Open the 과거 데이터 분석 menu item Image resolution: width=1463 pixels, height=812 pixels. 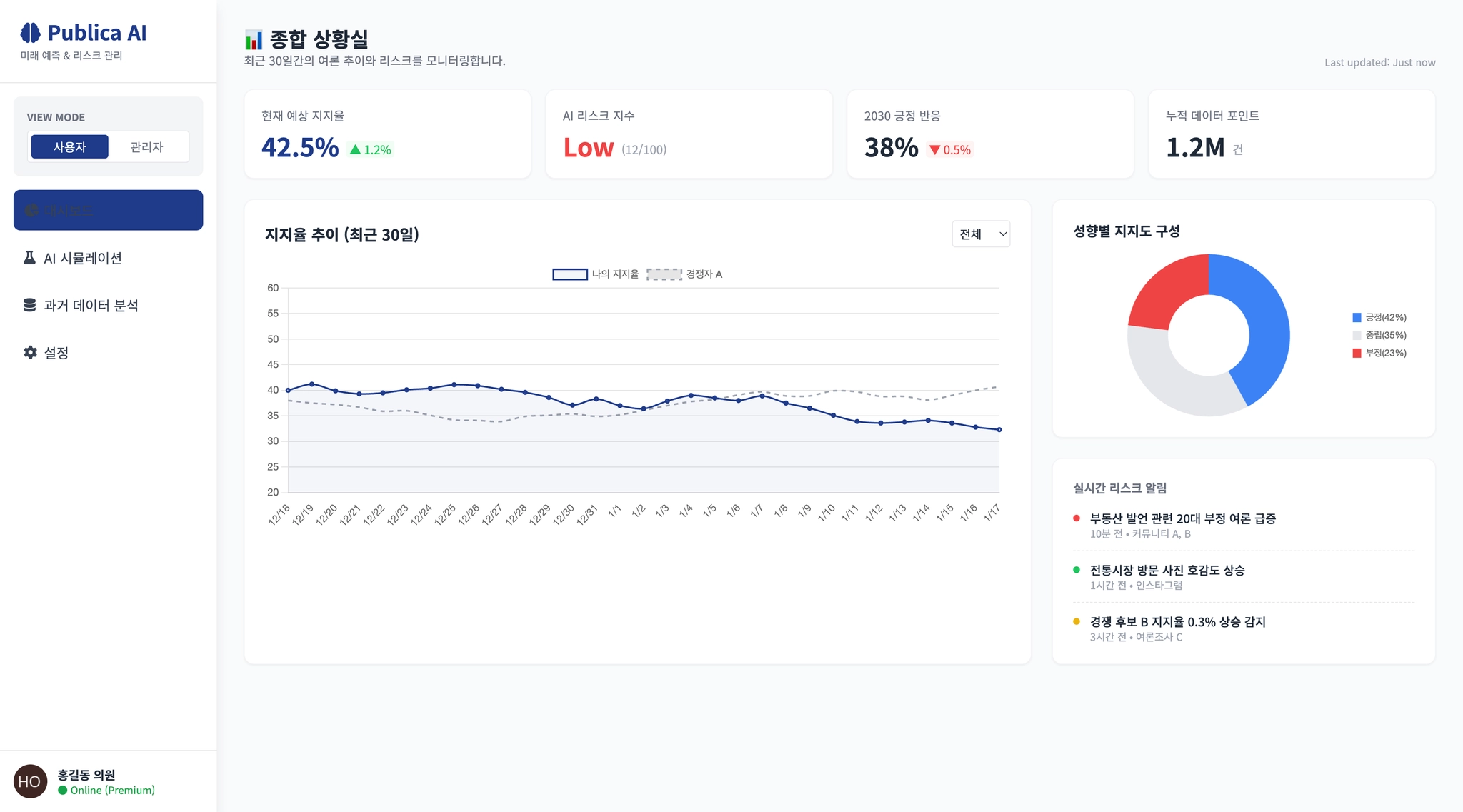[91, 306]
